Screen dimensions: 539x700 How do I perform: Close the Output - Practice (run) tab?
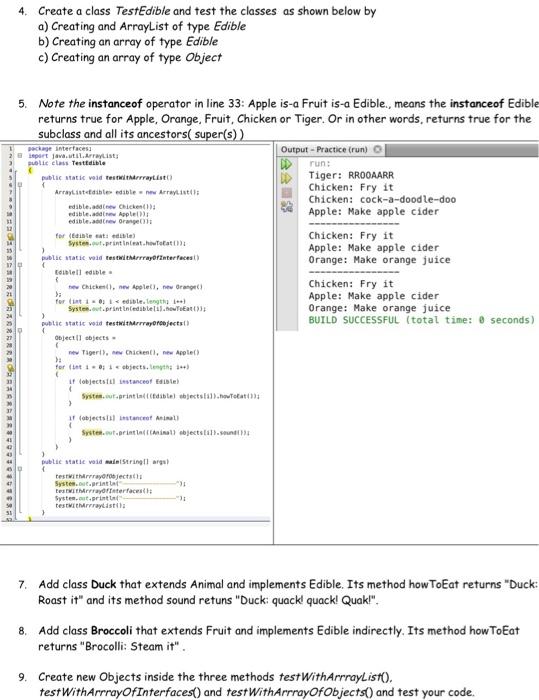coord(377,149)
